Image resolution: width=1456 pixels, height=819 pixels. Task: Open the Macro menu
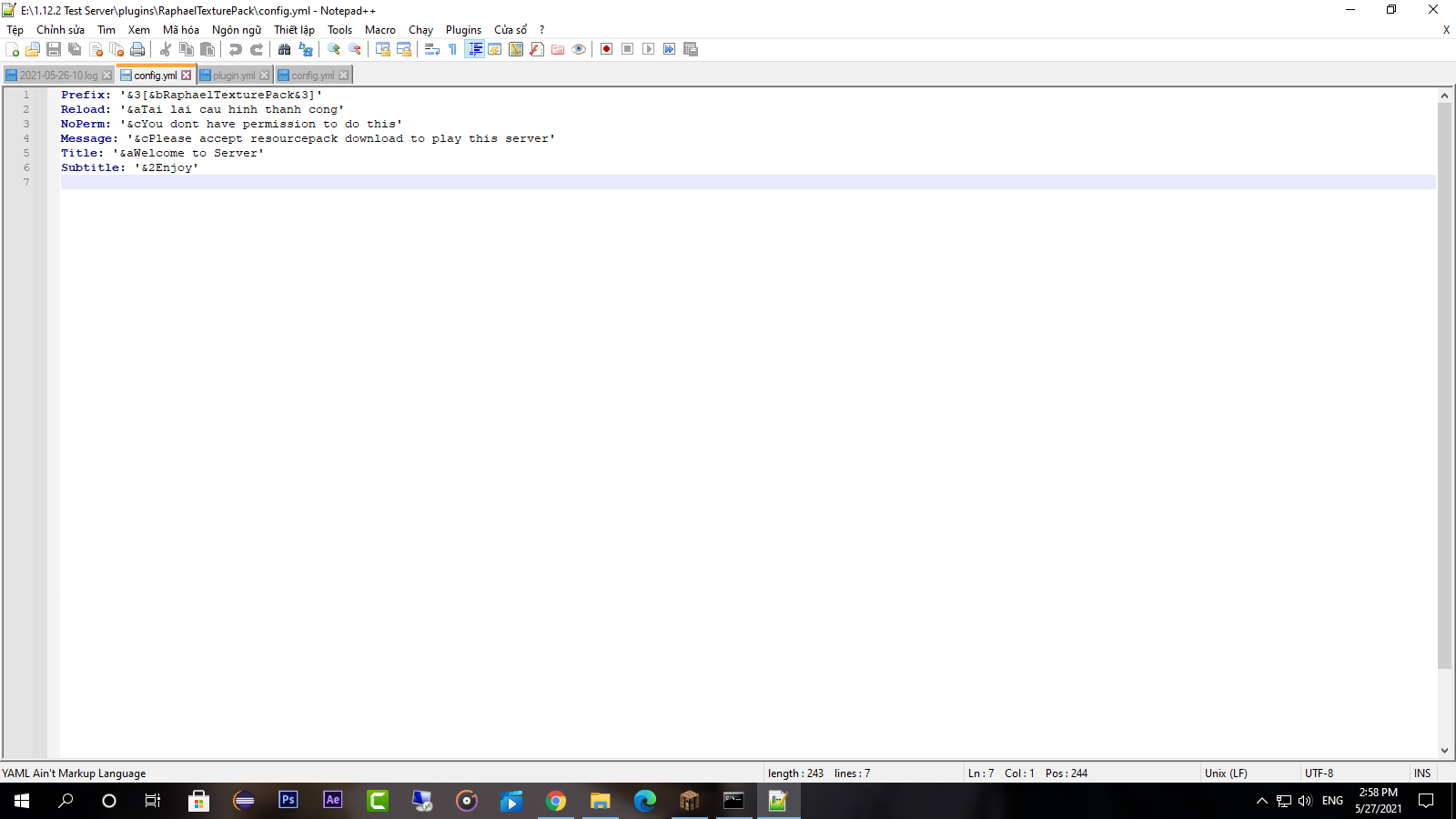point(380,30)
